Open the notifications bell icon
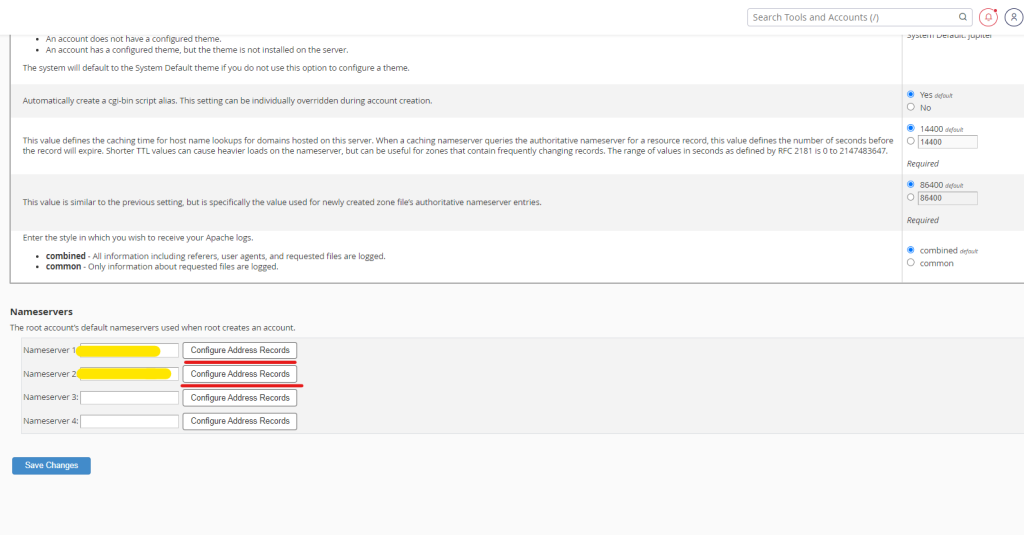Viewport: 1024px width, 535px height. [x=988, y=17]
